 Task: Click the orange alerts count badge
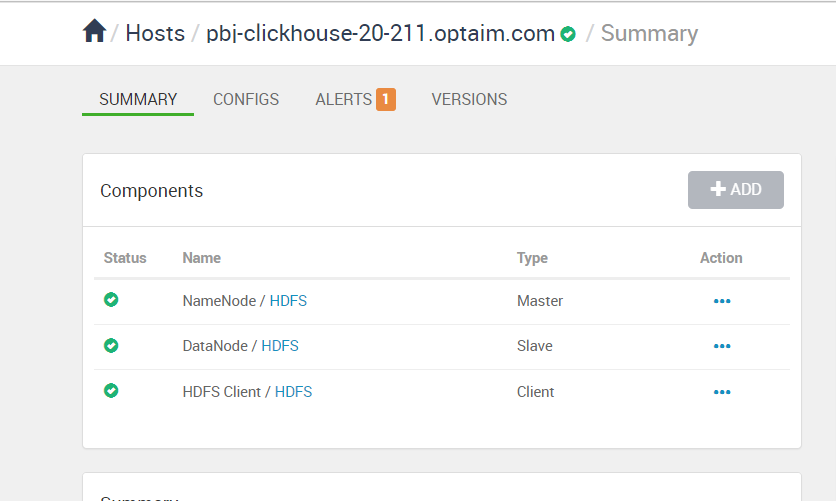coord(385,99)
